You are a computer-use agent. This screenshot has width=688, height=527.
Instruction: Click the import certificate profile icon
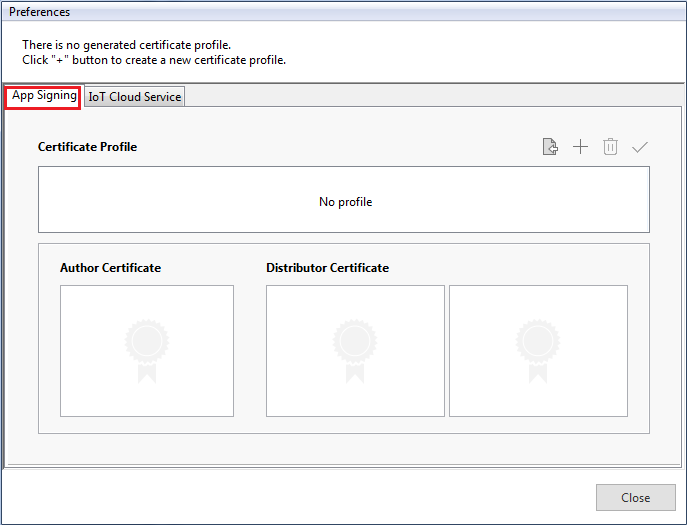pos(550,147)
